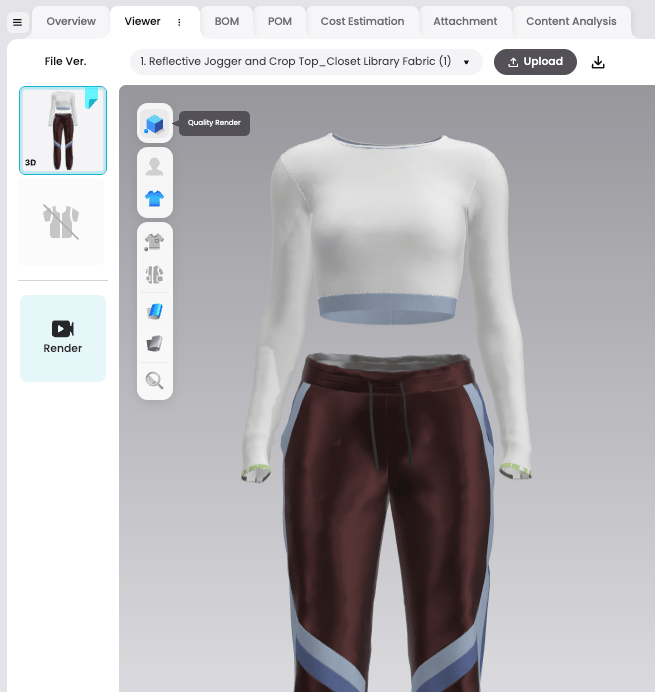Screen dimensions: 655x692
Task: Select the 3D outfit thumbnail
Action: [x=63, y=130]
